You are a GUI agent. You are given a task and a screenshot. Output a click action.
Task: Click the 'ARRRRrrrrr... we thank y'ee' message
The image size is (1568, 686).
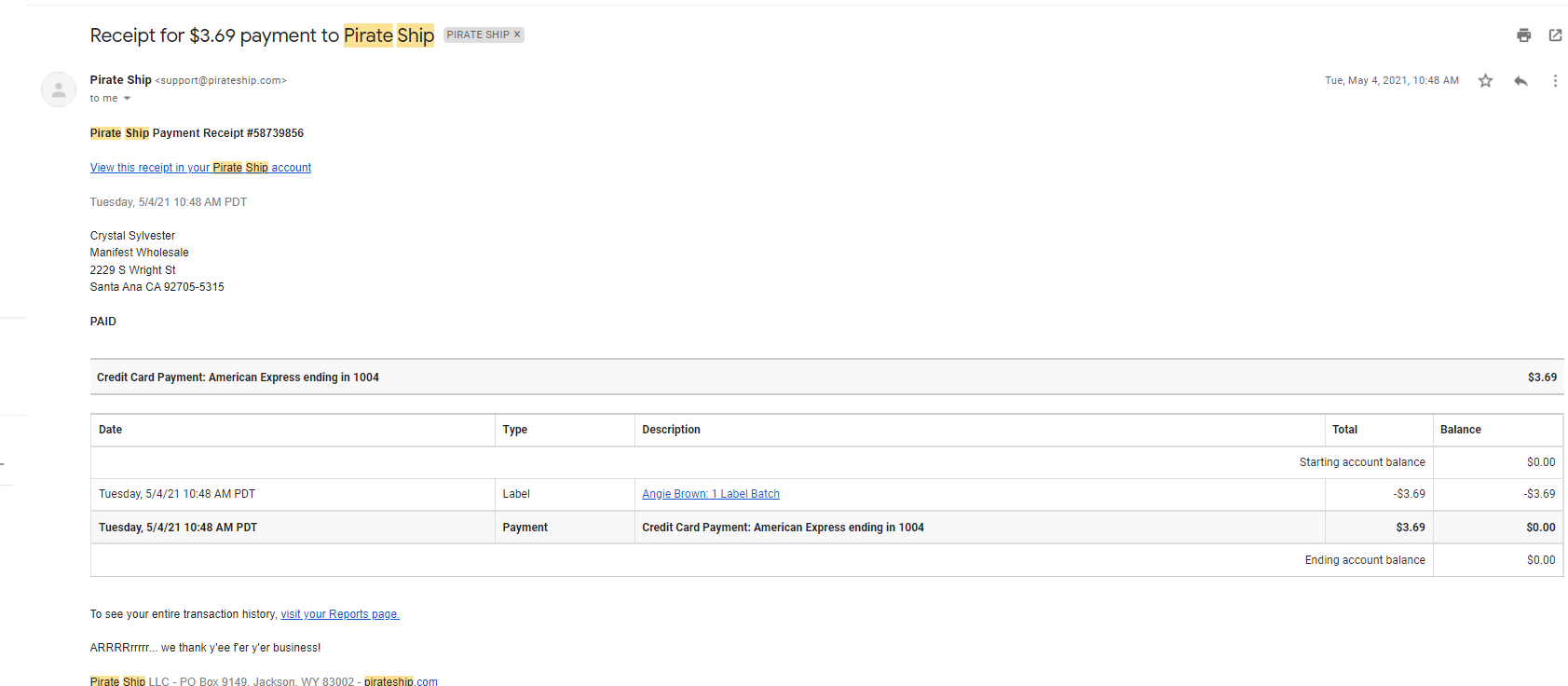pos(205,648)
